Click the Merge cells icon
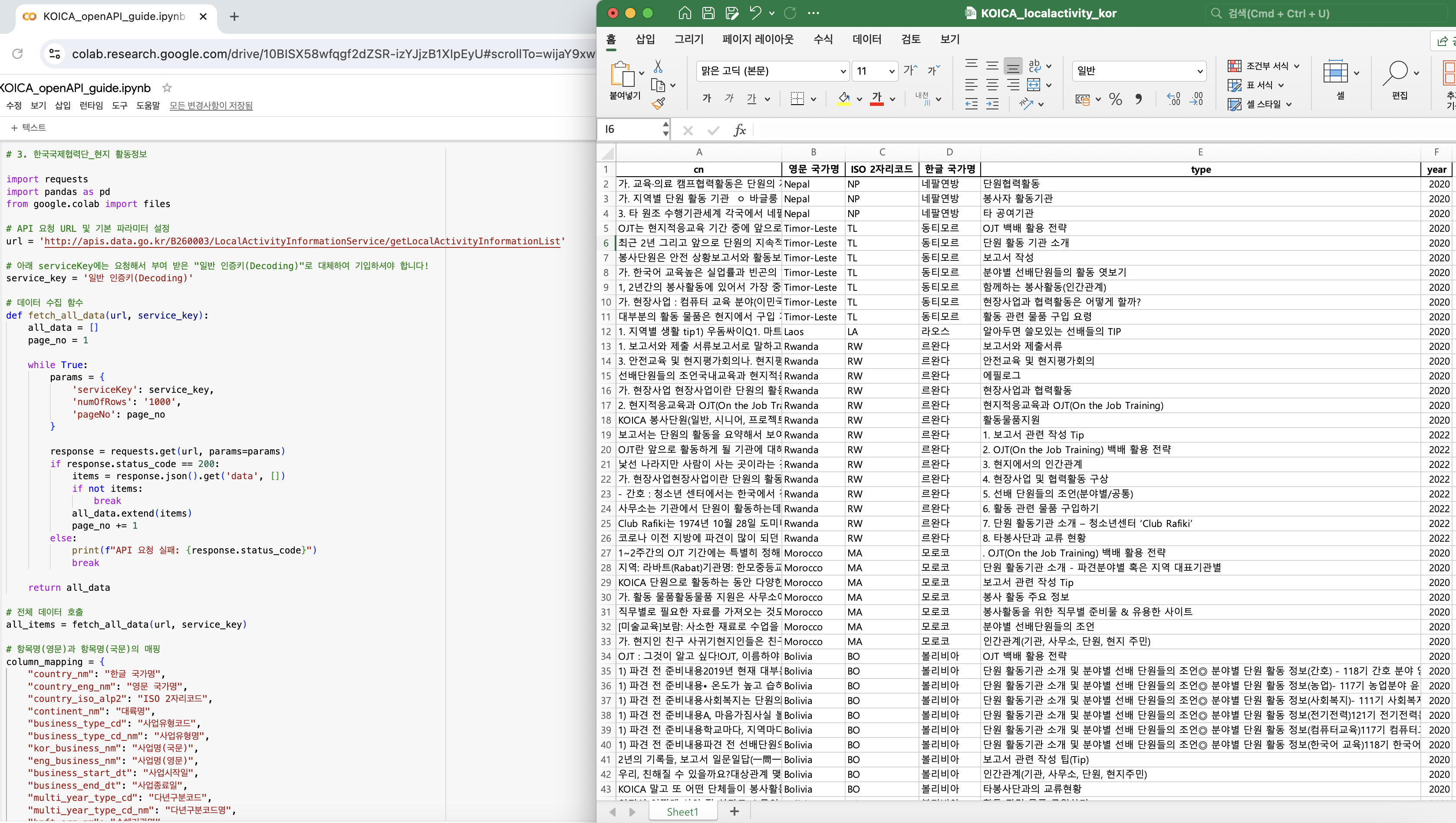Screen dimensions: 1456x823 coord(1034,85)
